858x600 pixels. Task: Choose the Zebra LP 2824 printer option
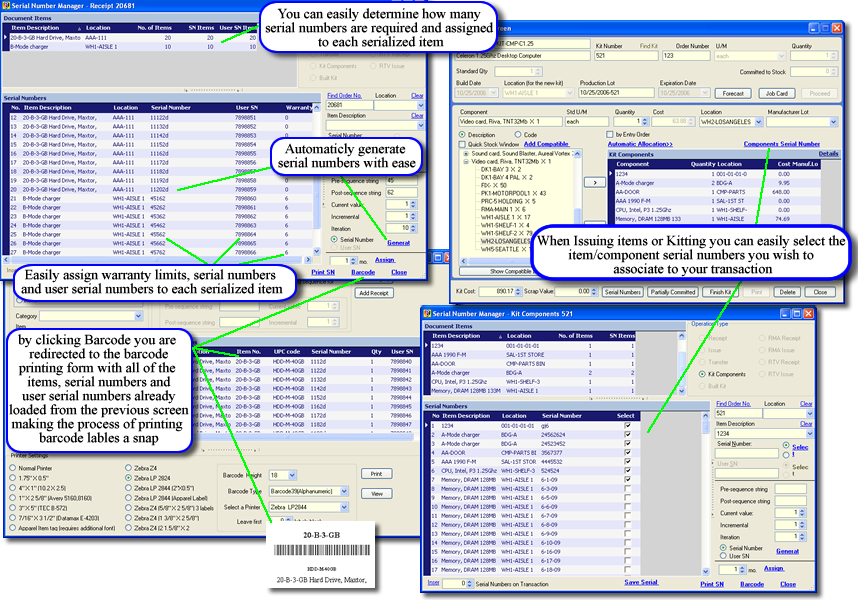[127, 478]
